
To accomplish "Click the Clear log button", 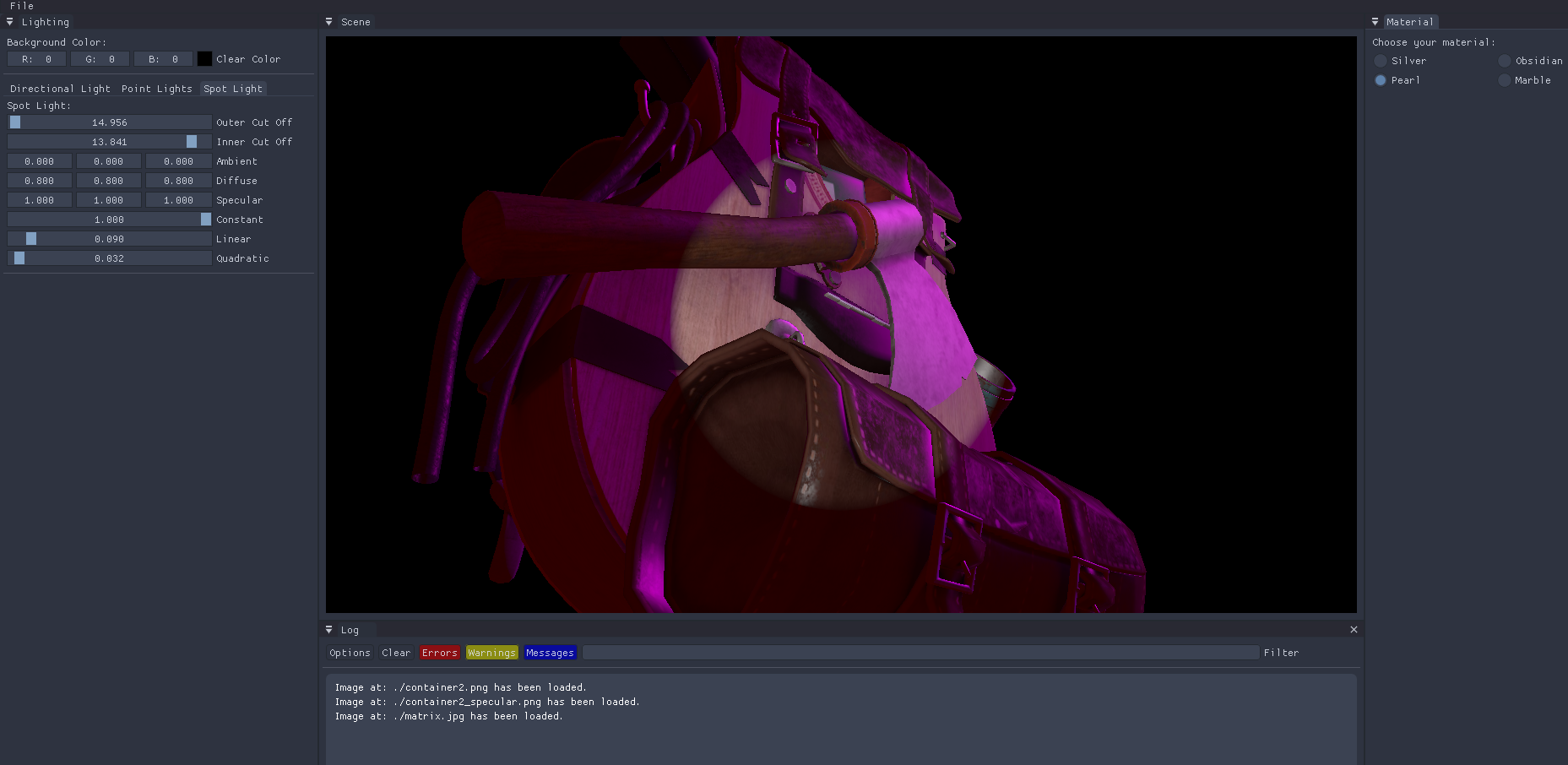I will click(x=396, y=653).
